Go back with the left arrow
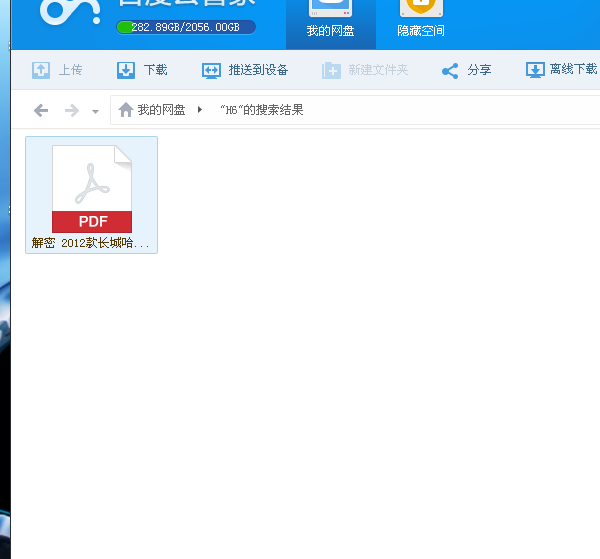600x559 pixels. (x=41, y=111)
